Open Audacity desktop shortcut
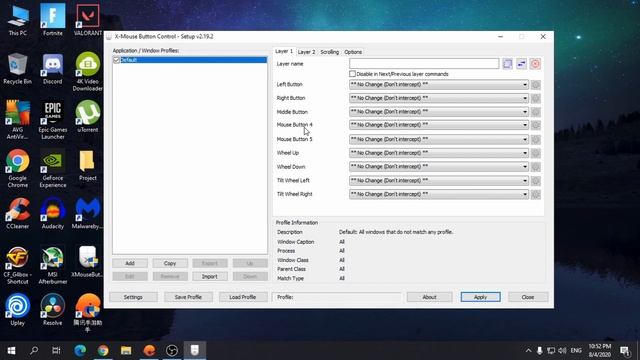Screen dimensions: 640x360 click(x=53, y=213)
